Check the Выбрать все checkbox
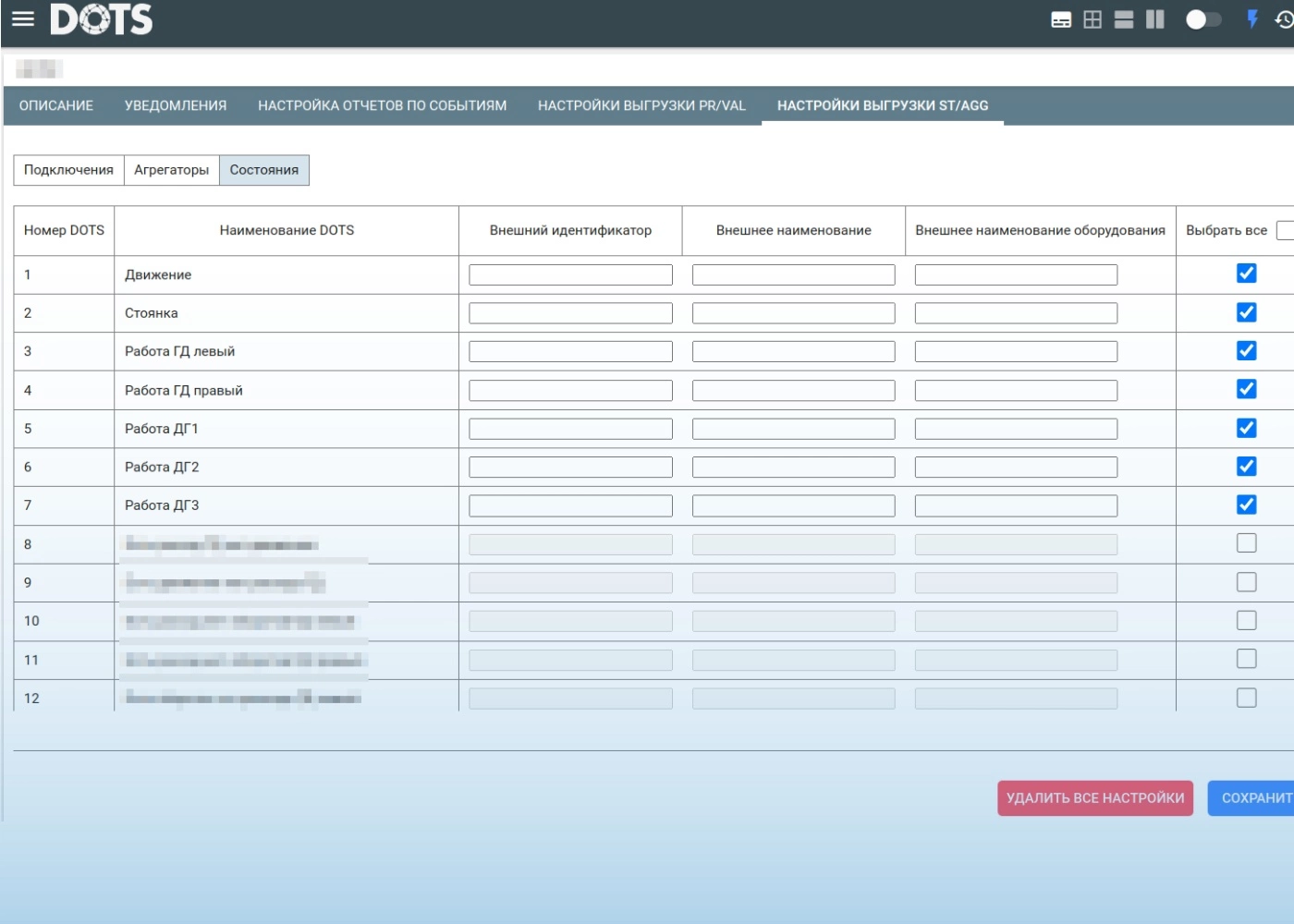The width and height of the screenshot is (1294, 924). [x=1285, y=230]
